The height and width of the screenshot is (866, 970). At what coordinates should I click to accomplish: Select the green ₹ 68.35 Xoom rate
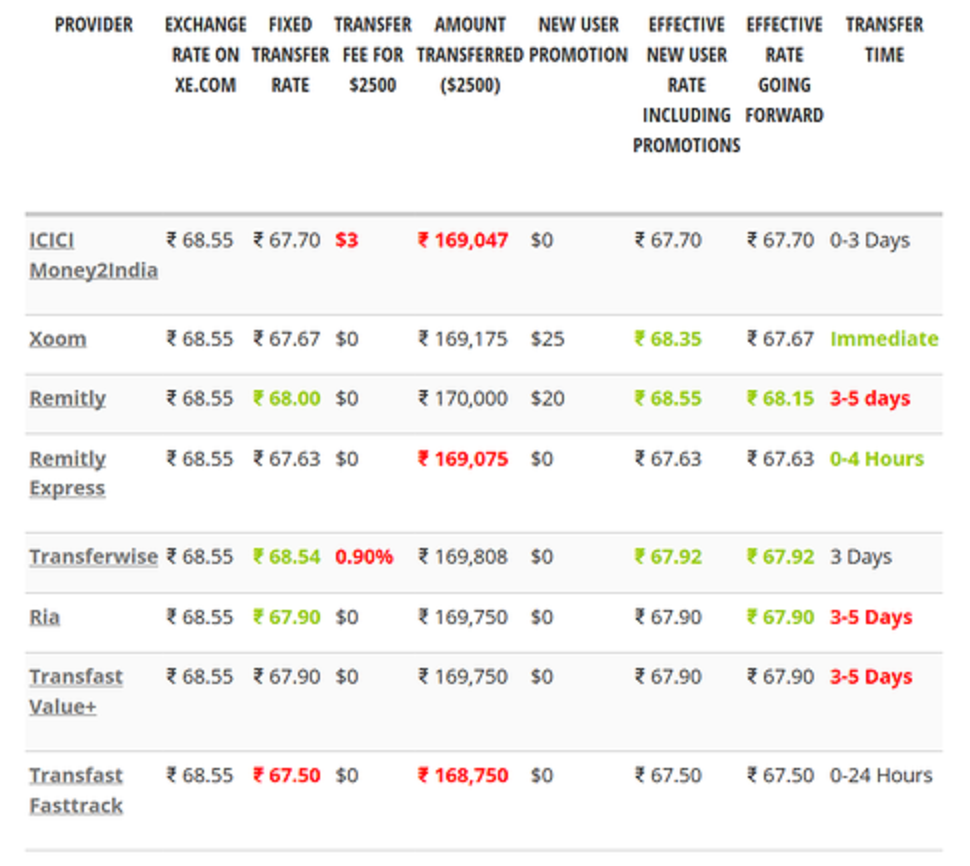[668, 339]
